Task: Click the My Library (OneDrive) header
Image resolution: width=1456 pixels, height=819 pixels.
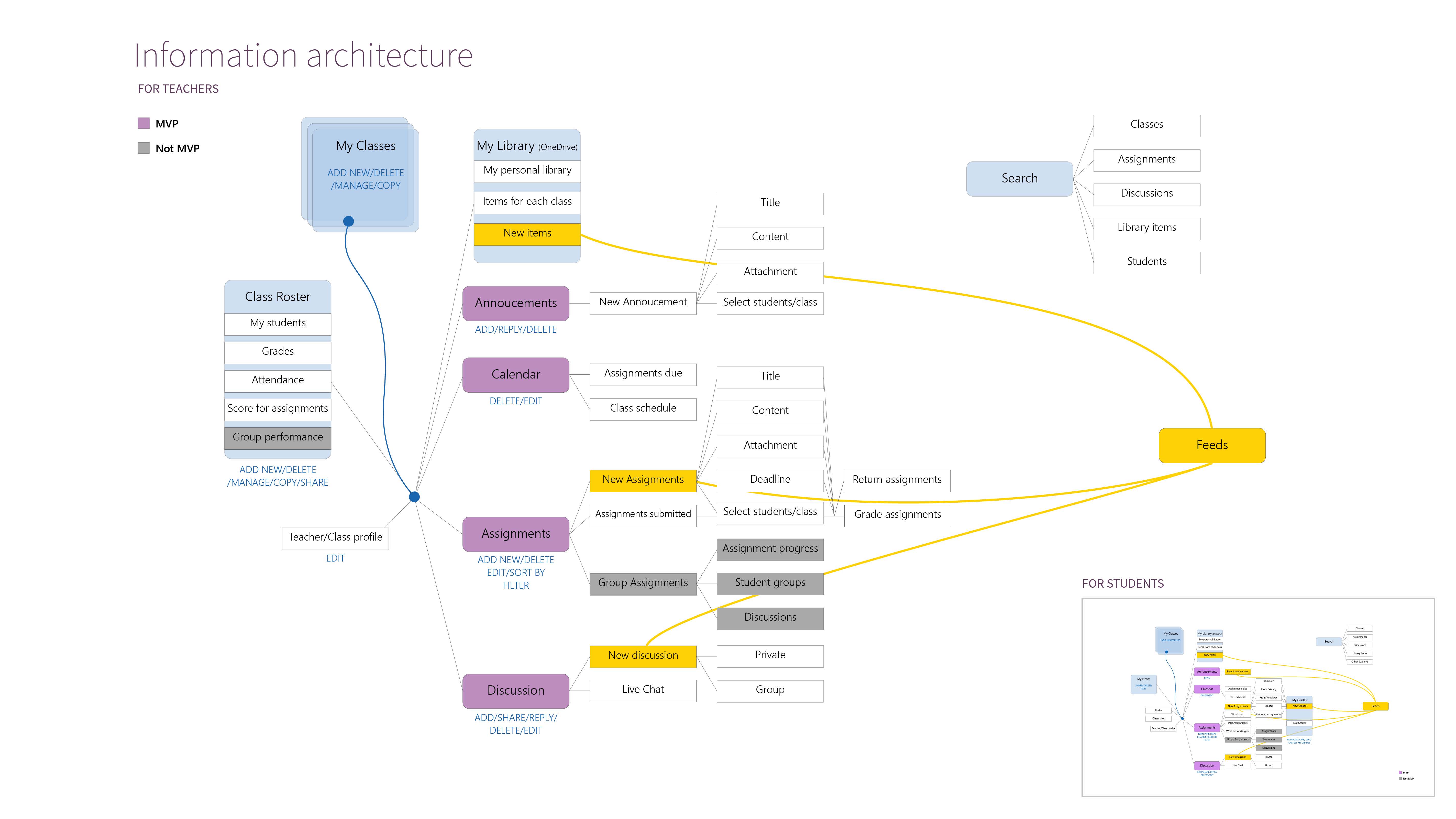Action: pos(527,146)
